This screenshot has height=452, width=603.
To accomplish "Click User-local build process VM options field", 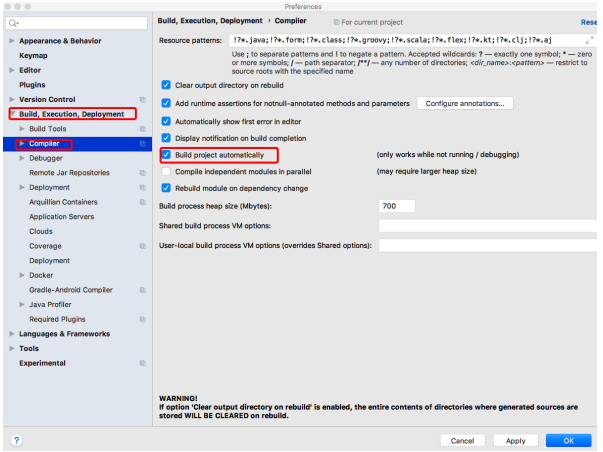I will click(x=488, y=245).
